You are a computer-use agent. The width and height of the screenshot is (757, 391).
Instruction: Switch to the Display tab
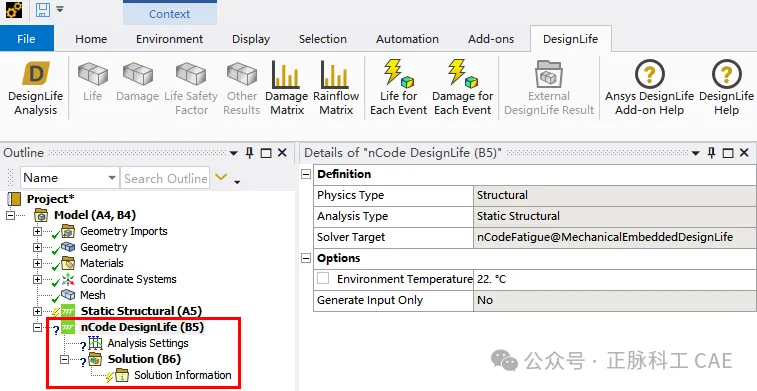251,39
